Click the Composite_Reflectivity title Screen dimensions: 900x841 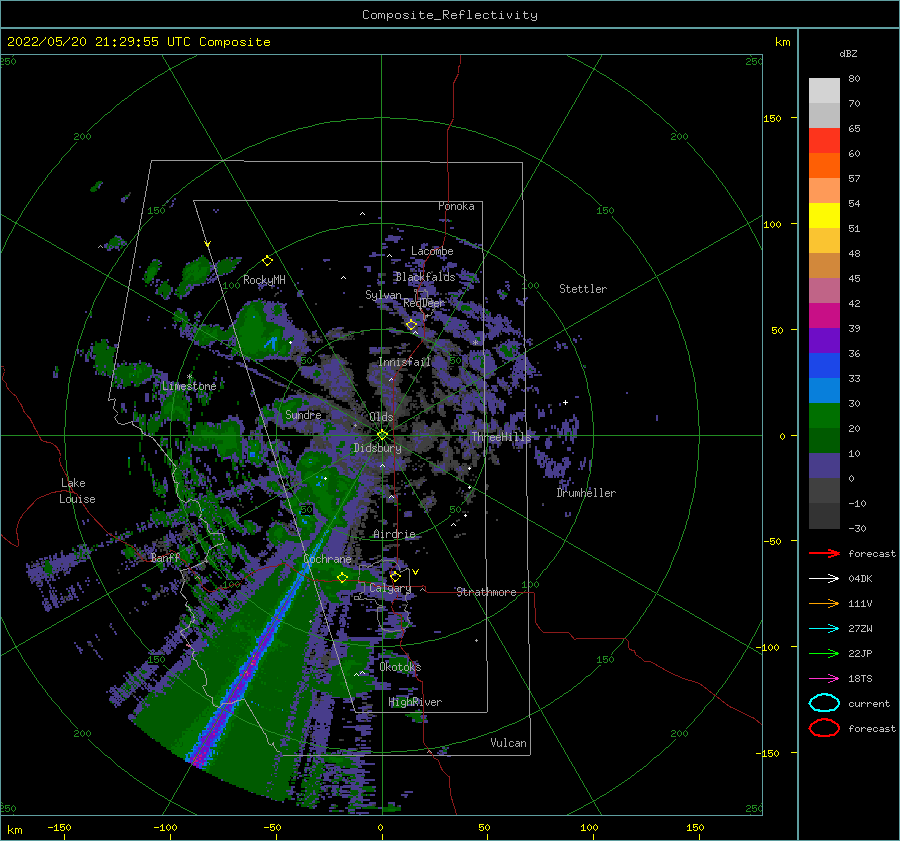450,15
